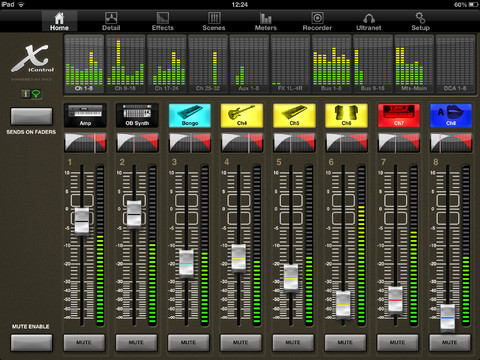Viewport: 480px width, 360px height.
Task: Click the channel 7 pan control
Action: (399, 143)
